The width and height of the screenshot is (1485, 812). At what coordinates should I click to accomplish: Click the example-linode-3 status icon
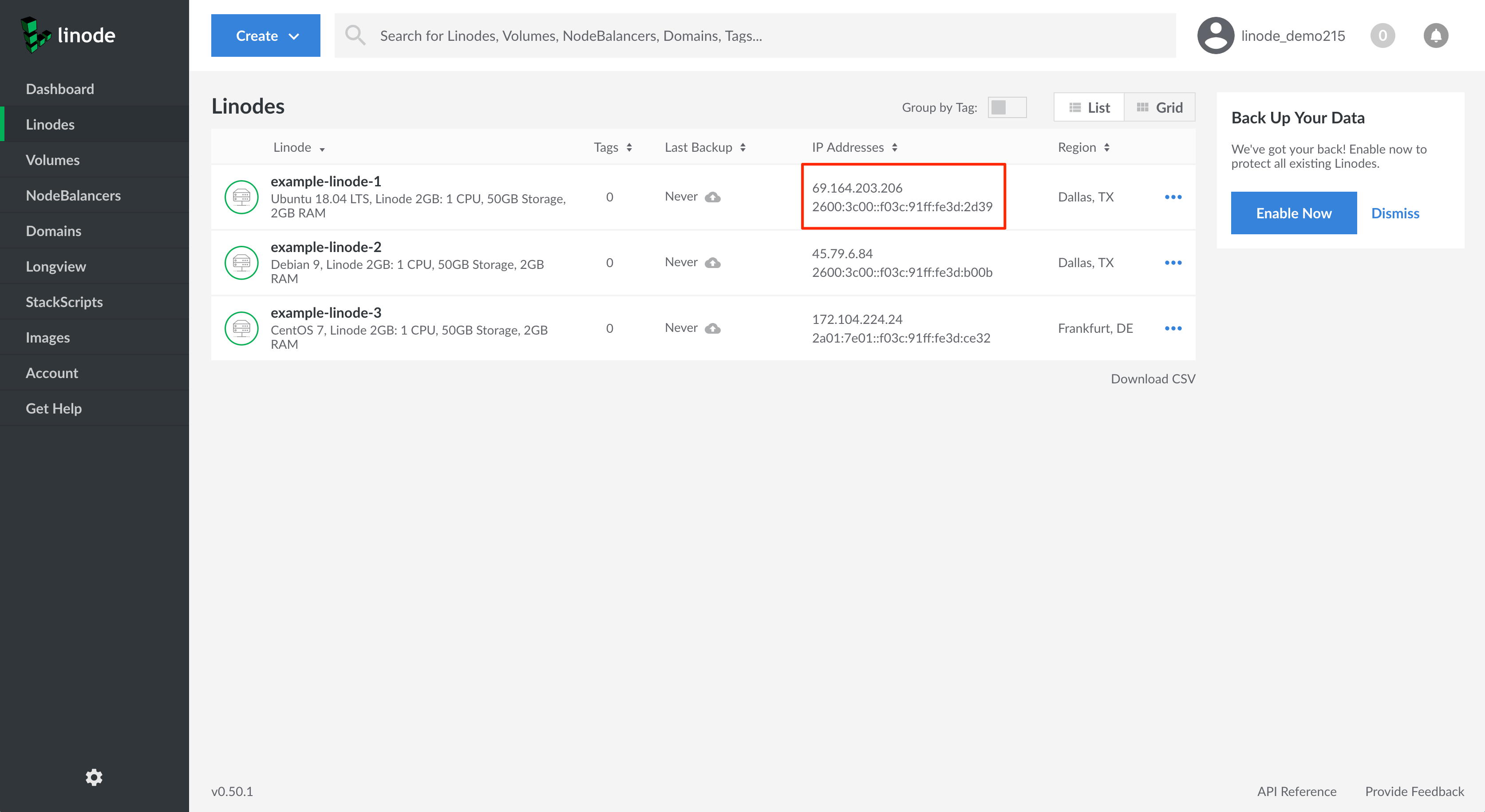pyautogui.click(x=243, y=328)
